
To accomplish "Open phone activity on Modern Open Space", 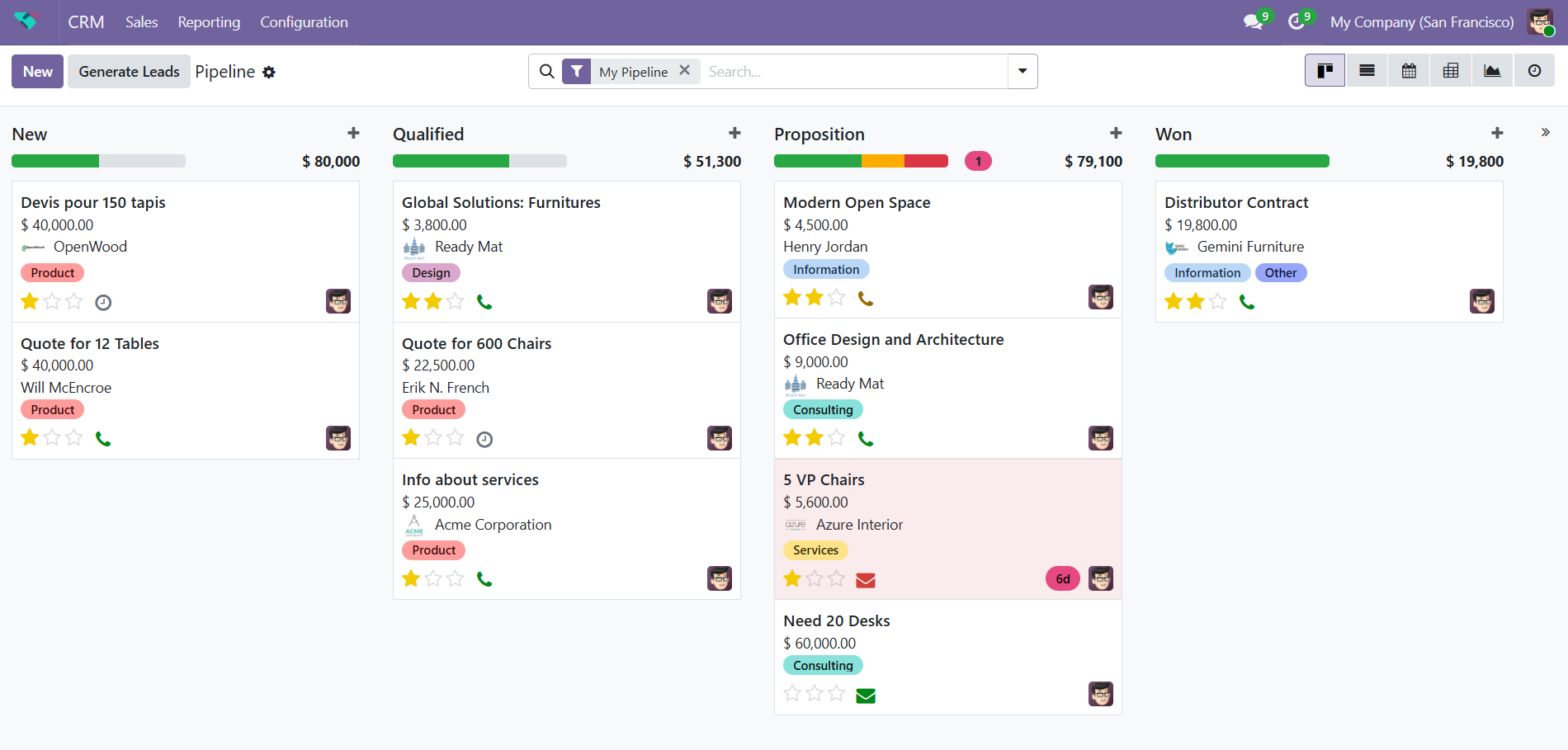I will 866,299.
